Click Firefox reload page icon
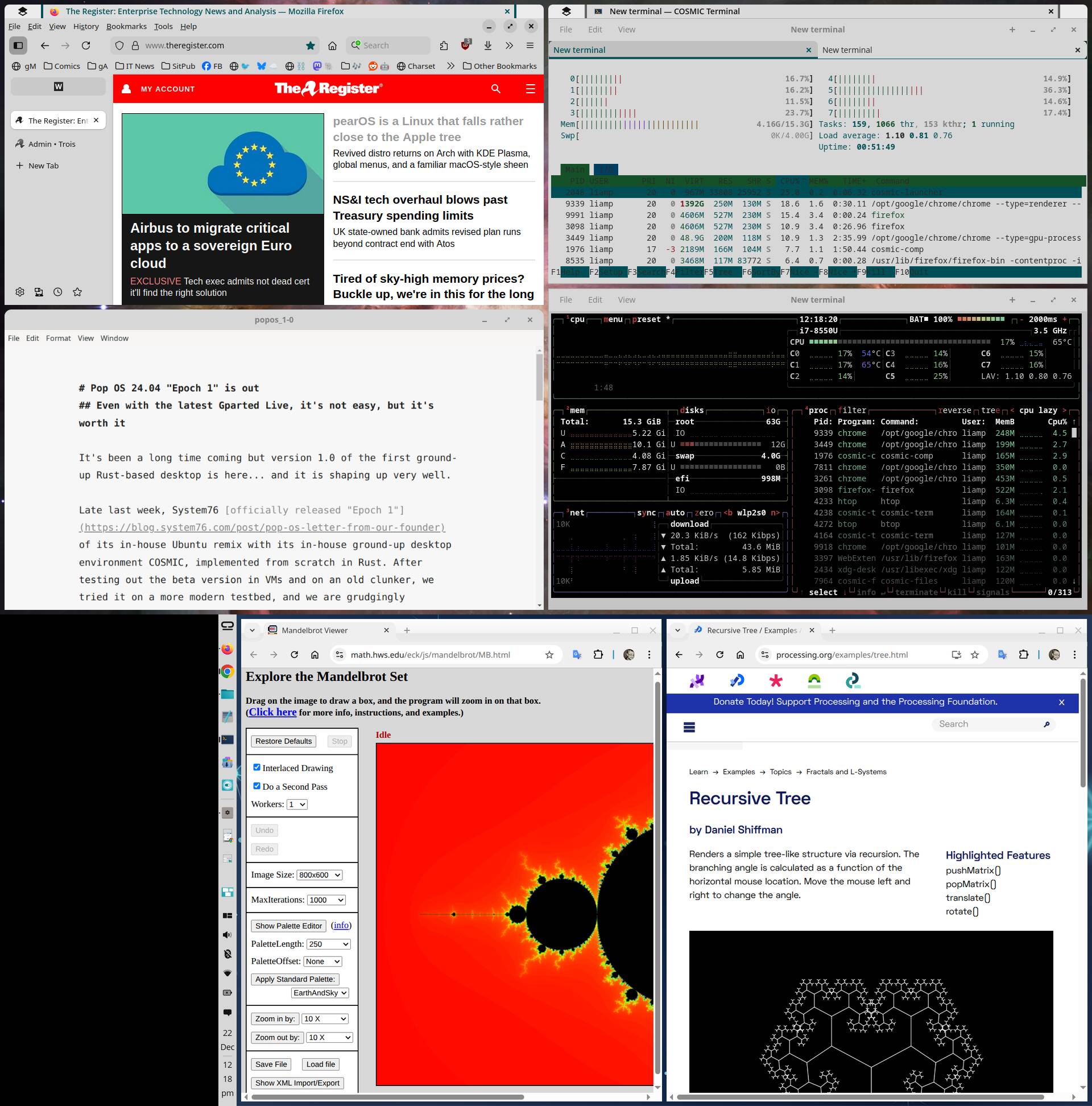The width and height of the screenshot is (1092, 1106). pos(86,45)
